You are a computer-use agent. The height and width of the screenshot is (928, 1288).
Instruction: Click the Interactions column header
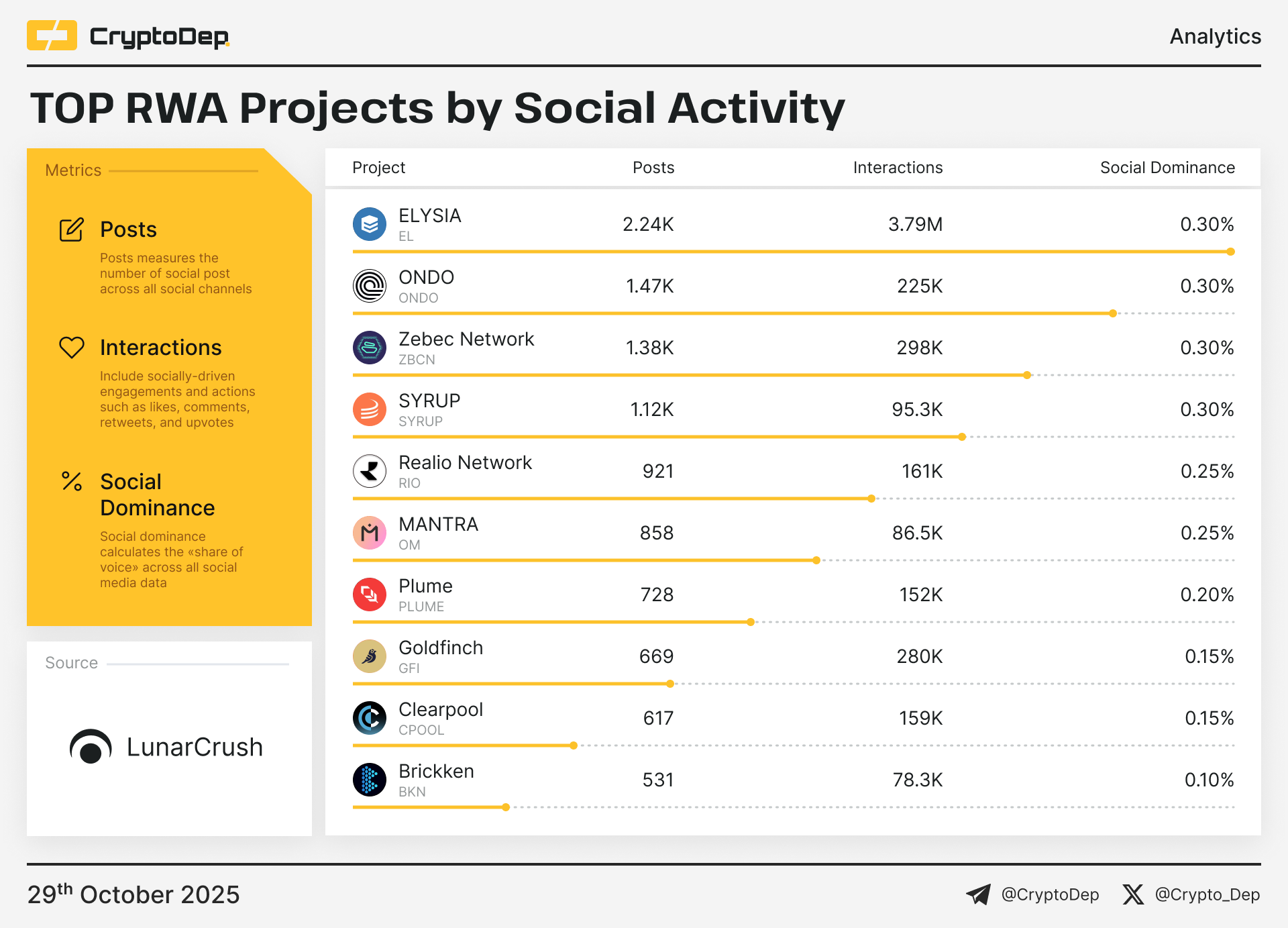click(898, 168)
